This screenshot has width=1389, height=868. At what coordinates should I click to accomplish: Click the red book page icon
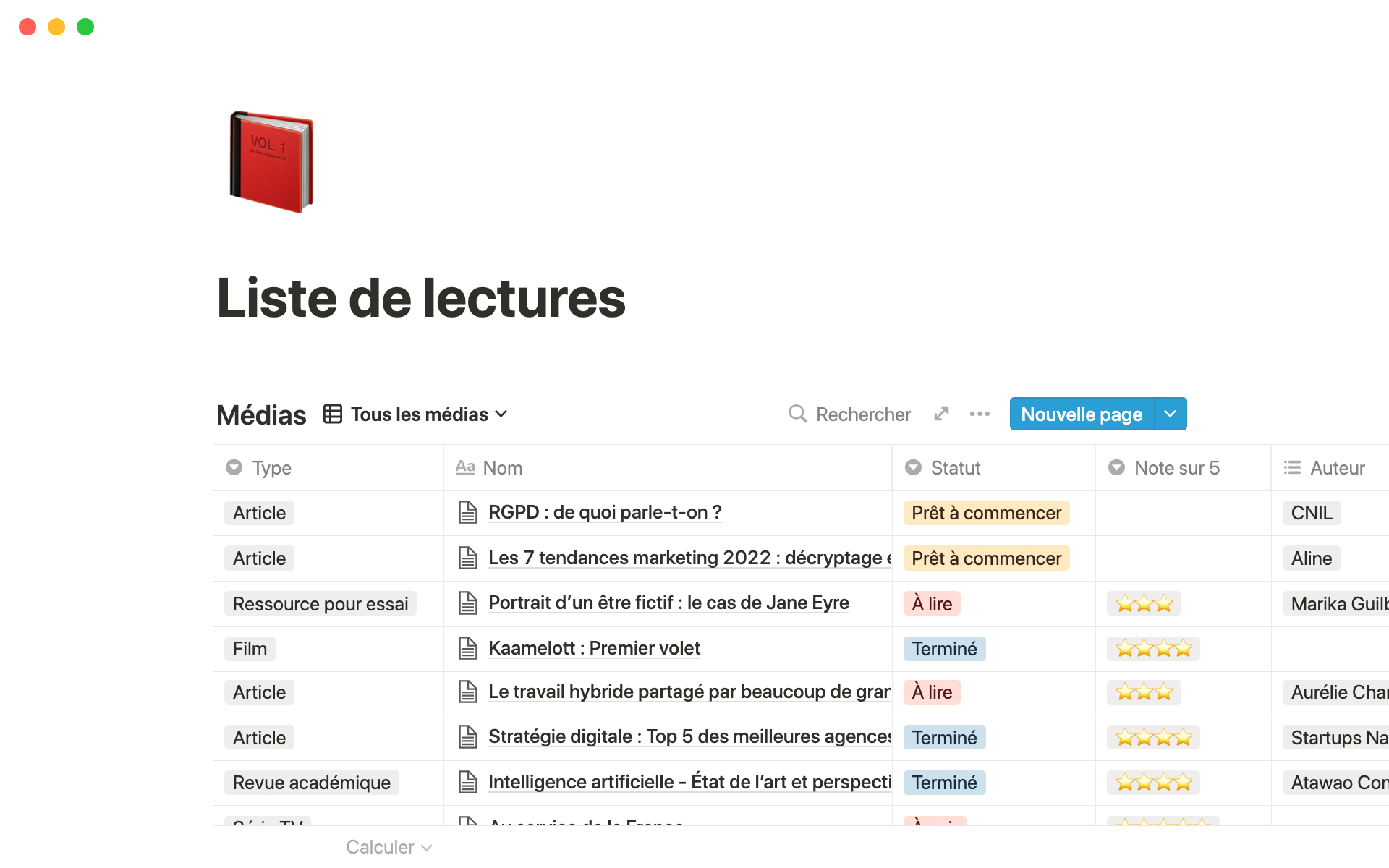tap(271, 162)
